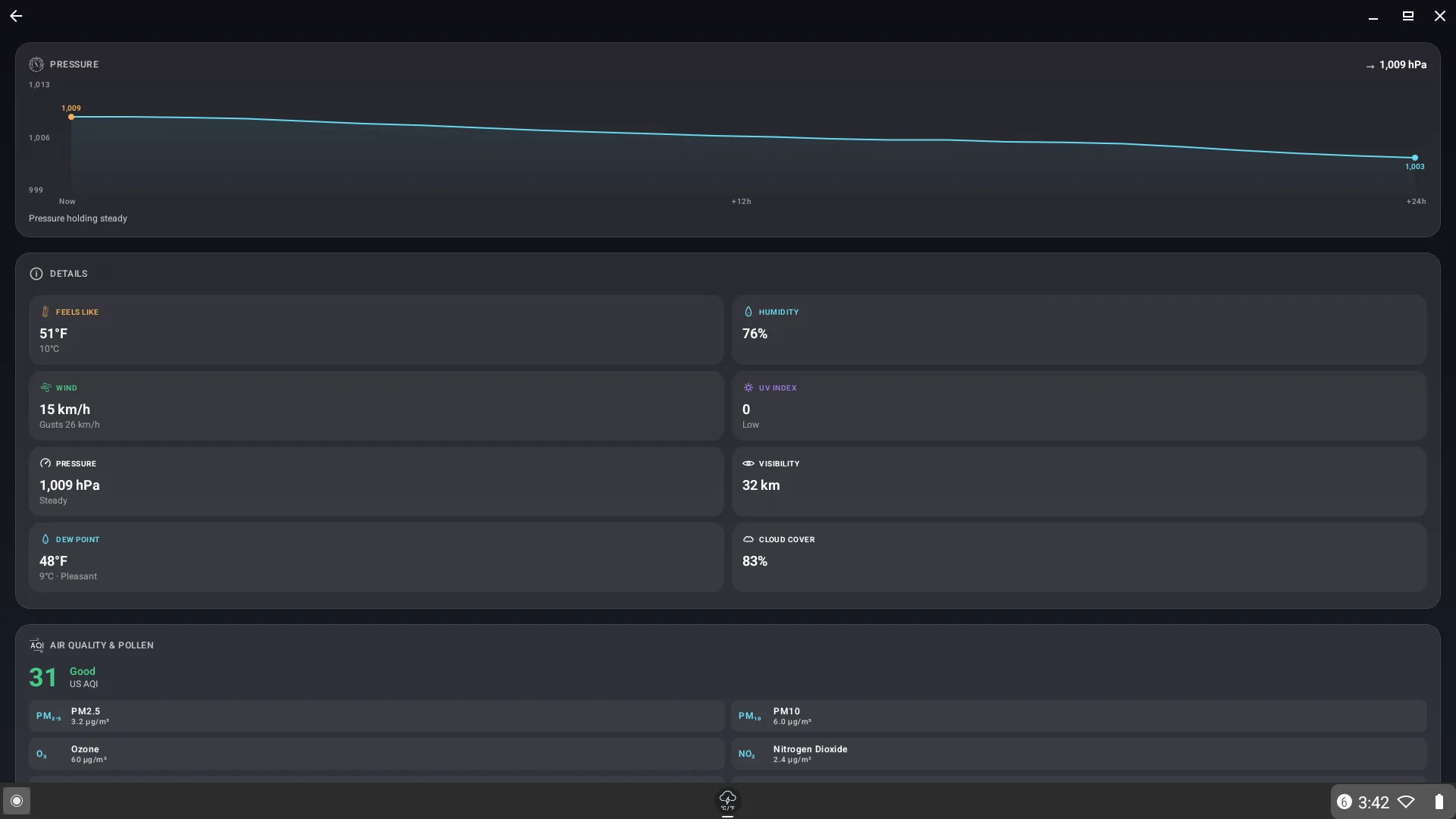Select the Ozone 60 µg/m³ row

click(376, 754)
